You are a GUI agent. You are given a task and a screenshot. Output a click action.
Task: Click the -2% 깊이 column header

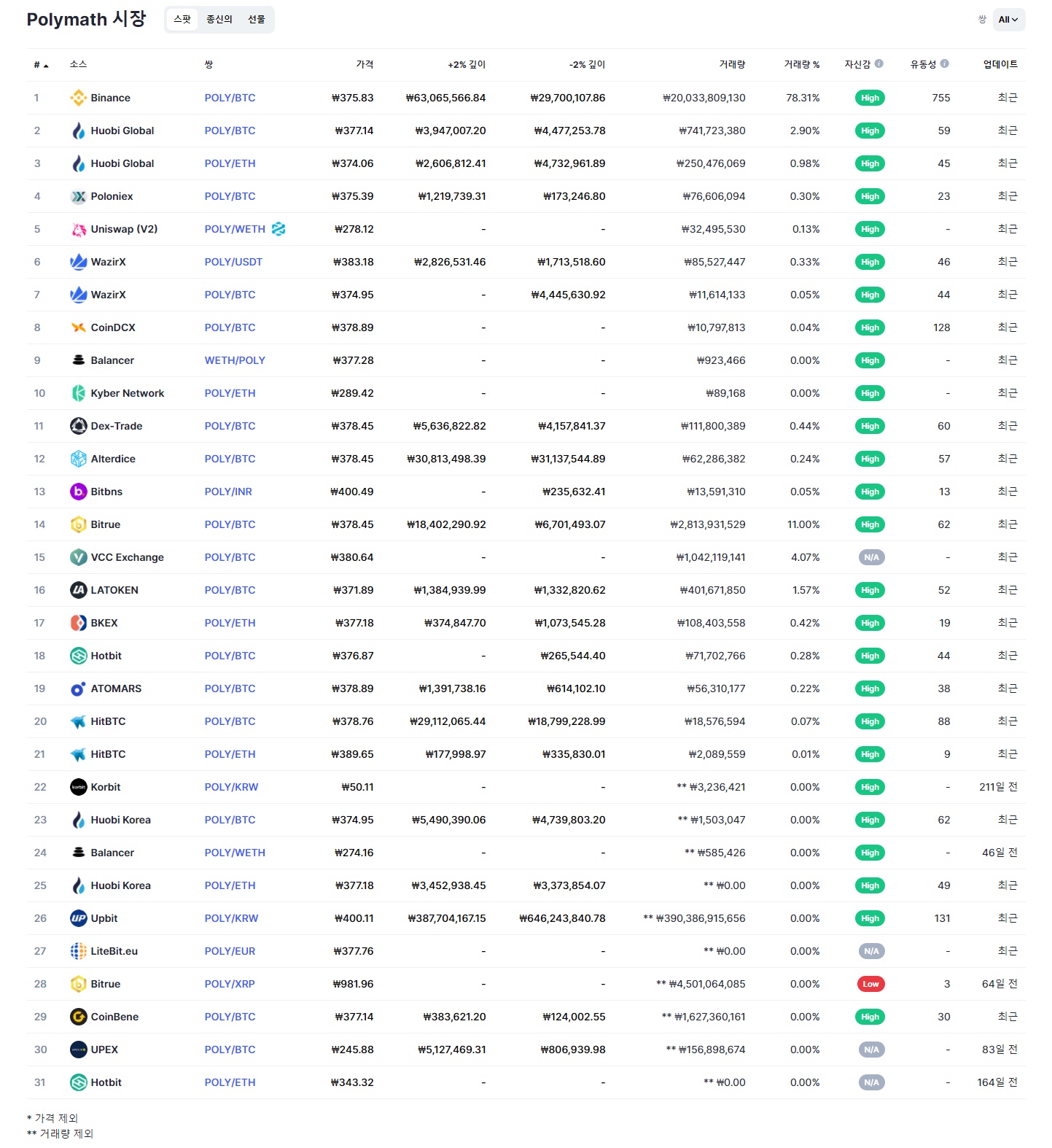tap(587, 64)
